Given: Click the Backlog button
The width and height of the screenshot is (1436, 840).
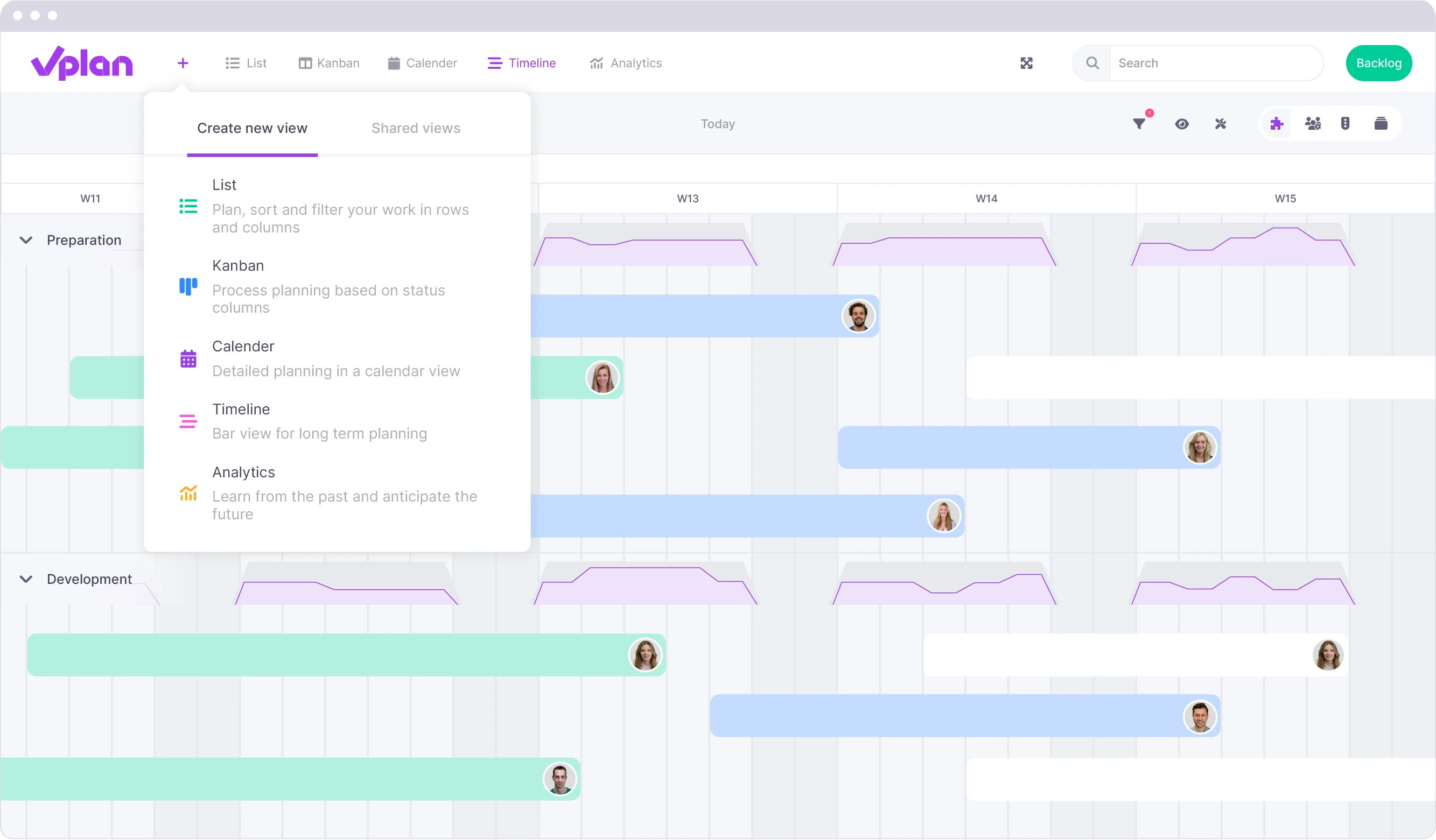Looking at the screenshot, I should [x=1379, y=62].
